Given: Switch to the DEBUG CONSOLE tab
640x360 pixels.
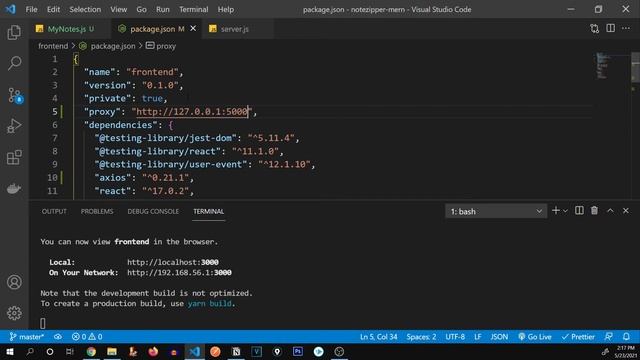Looking at the screenshot, I should point(153,211).
